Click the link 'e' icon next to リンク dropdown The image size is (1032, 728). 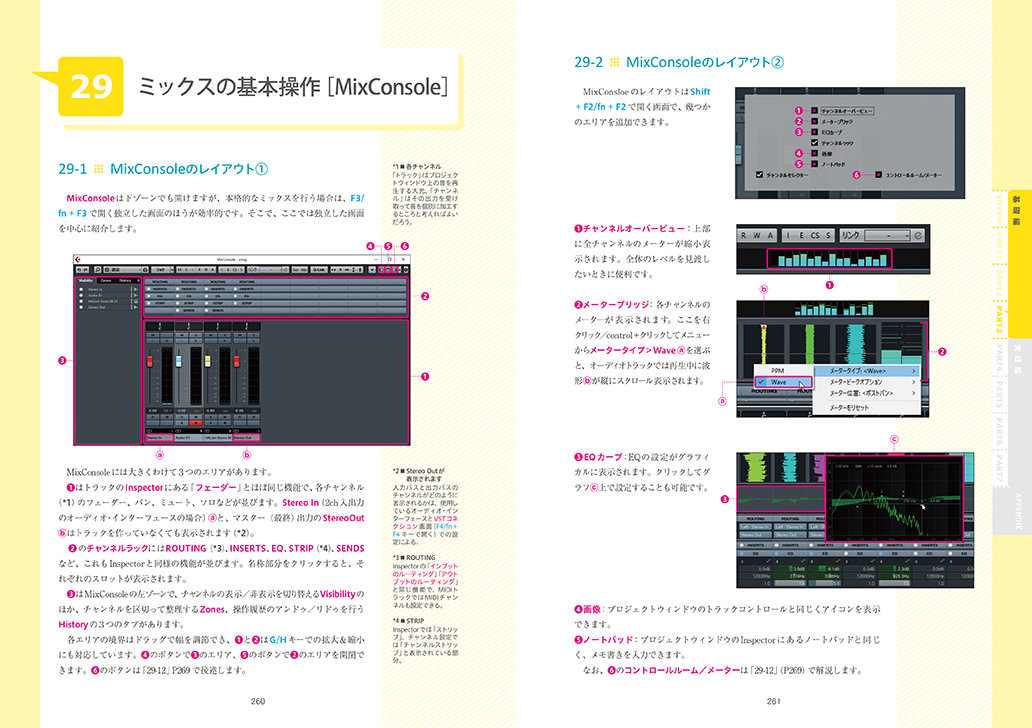click(918, 235)
